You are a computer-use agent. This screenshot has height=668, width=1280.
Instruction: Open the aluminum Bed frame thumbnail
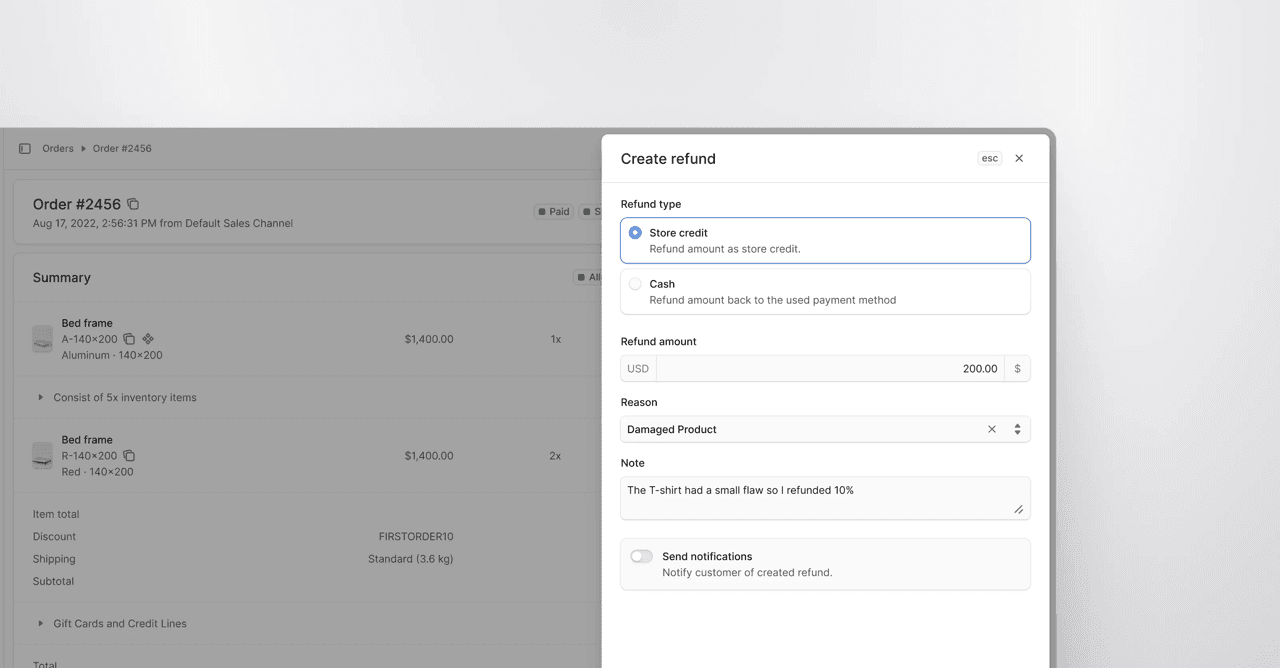(x=42, y=338)
